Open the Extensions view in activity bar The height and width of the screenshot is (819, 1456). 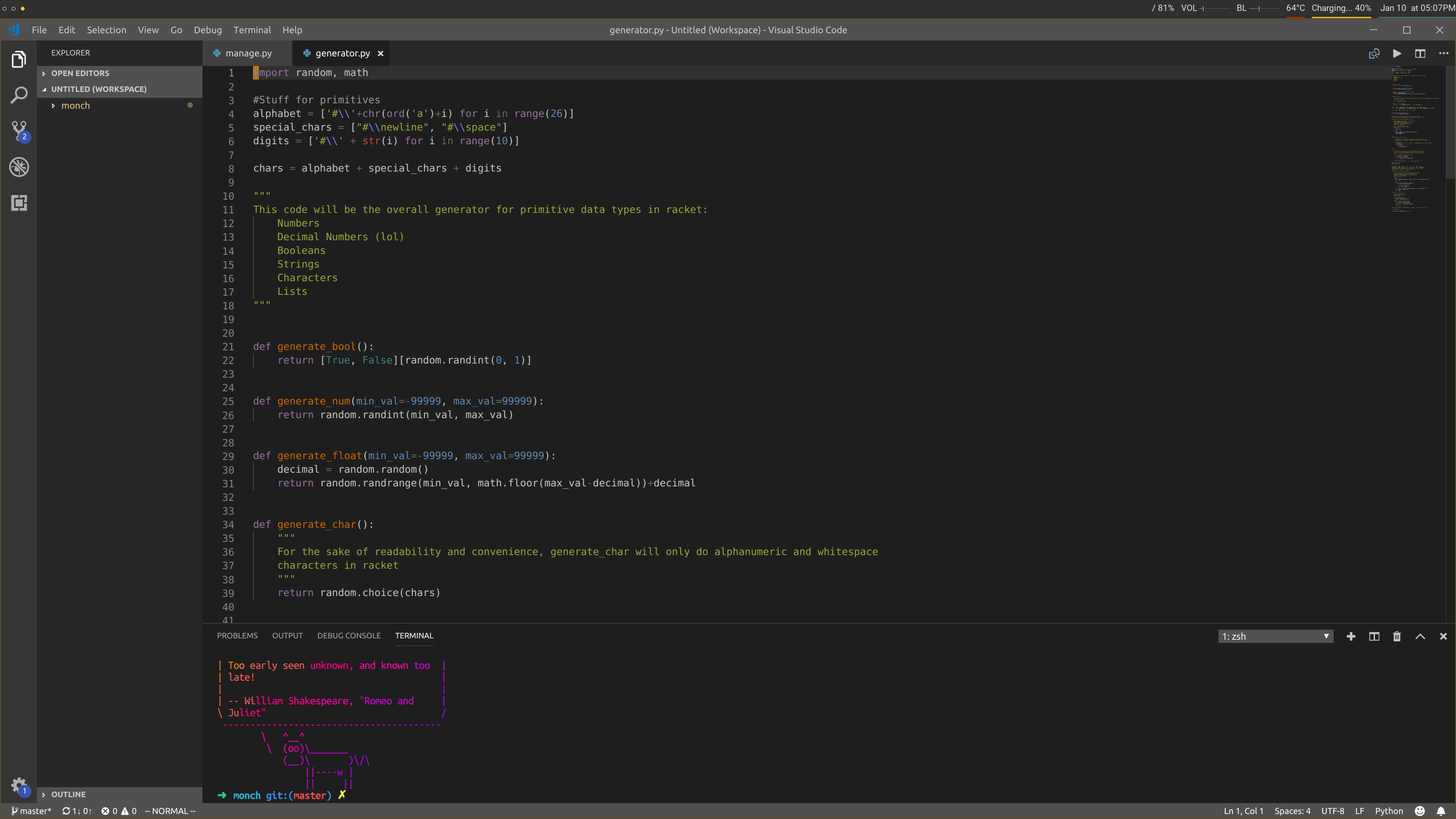(19, 203)
